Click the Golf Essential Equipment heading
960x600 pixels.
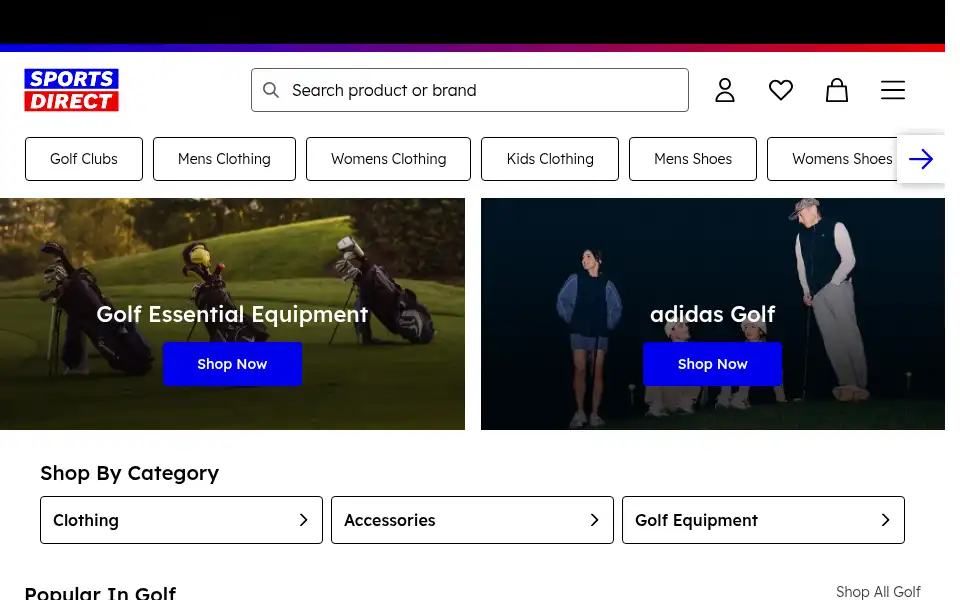[x=232, y=314]
